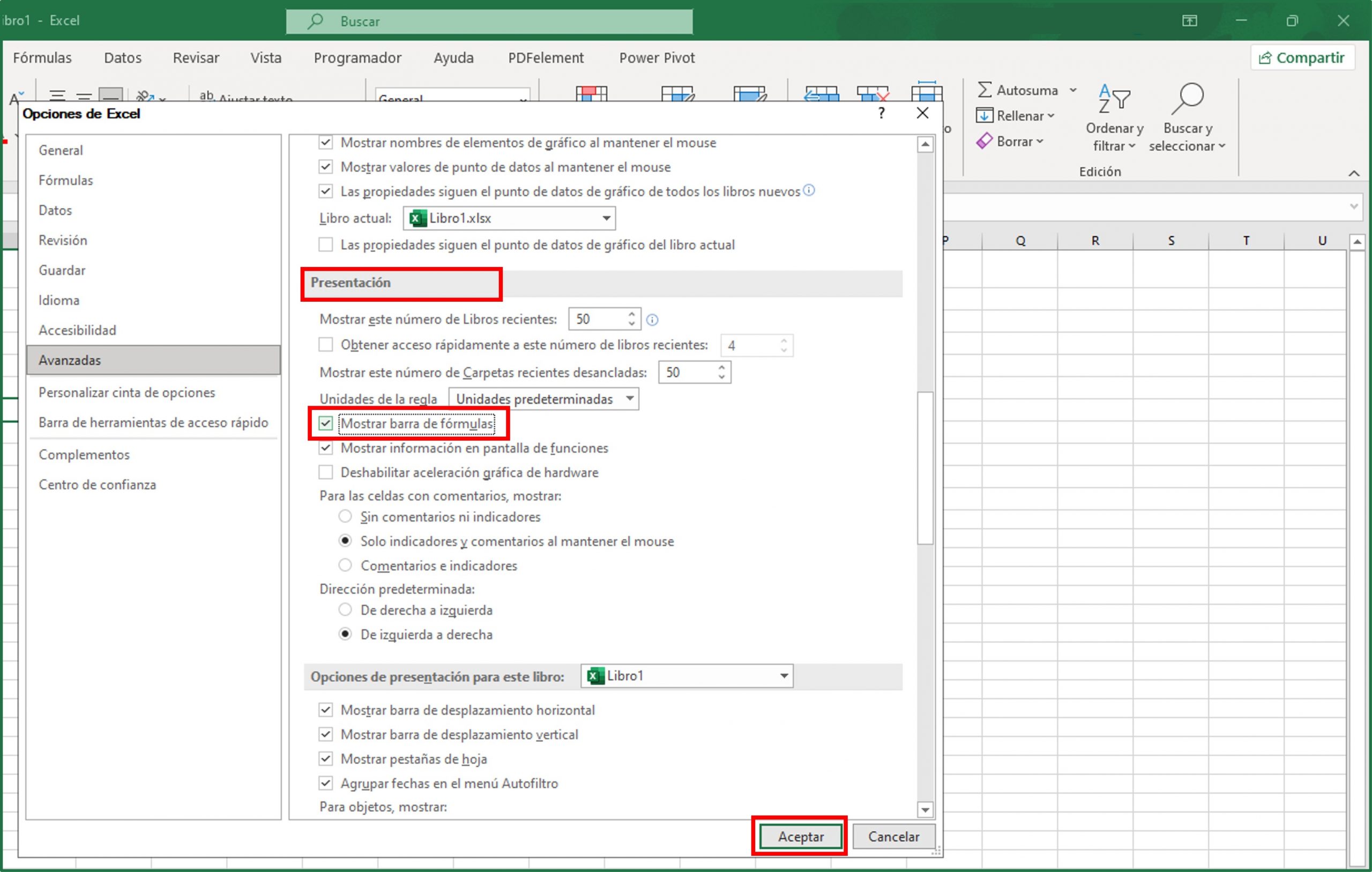This screenshot has height=872, width=1372.
Task: Uncheck Mostrar barra de fórmulas
Action: 326,423
